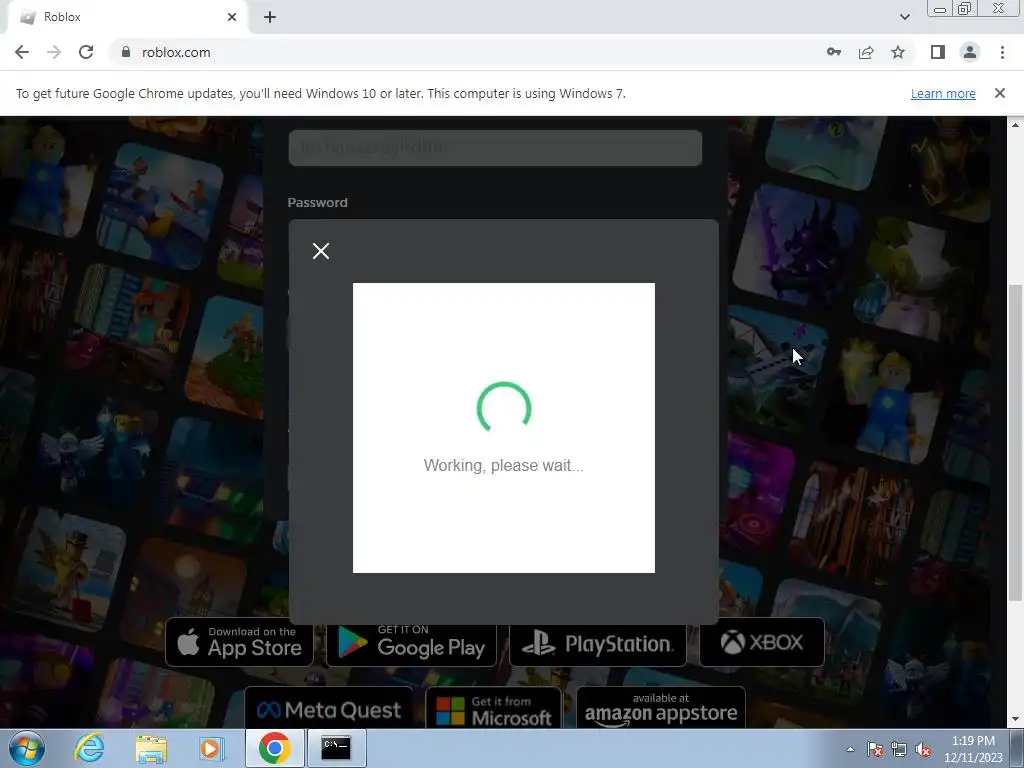The height and width of the screenshot is (768, 1024).
Task: Click the scrollbar up arrow
Action: pyautogui.click(x=1014, y=124)
